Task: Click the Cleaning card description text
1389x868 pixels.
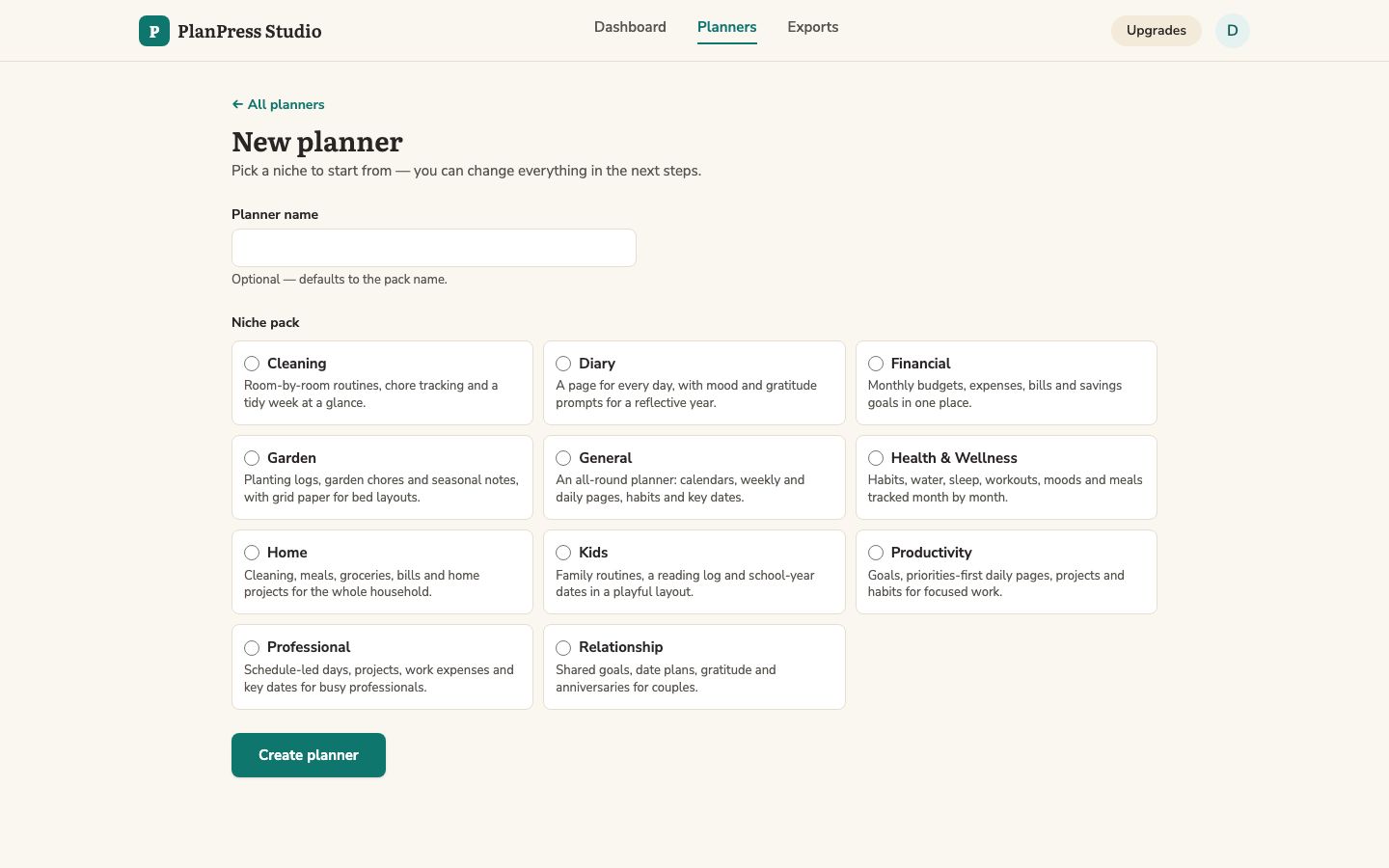Action: [371, 393]
